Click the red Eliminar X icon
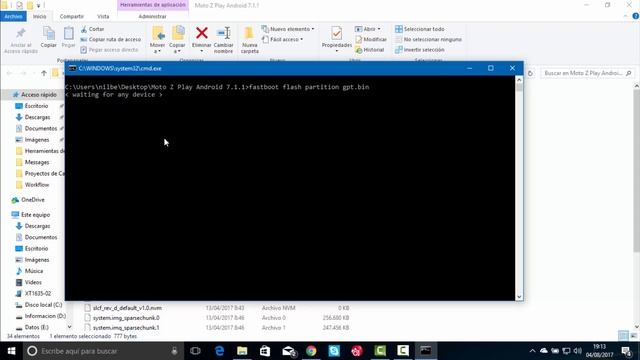The height and width of the screenshot is (360, 640). 202,33
